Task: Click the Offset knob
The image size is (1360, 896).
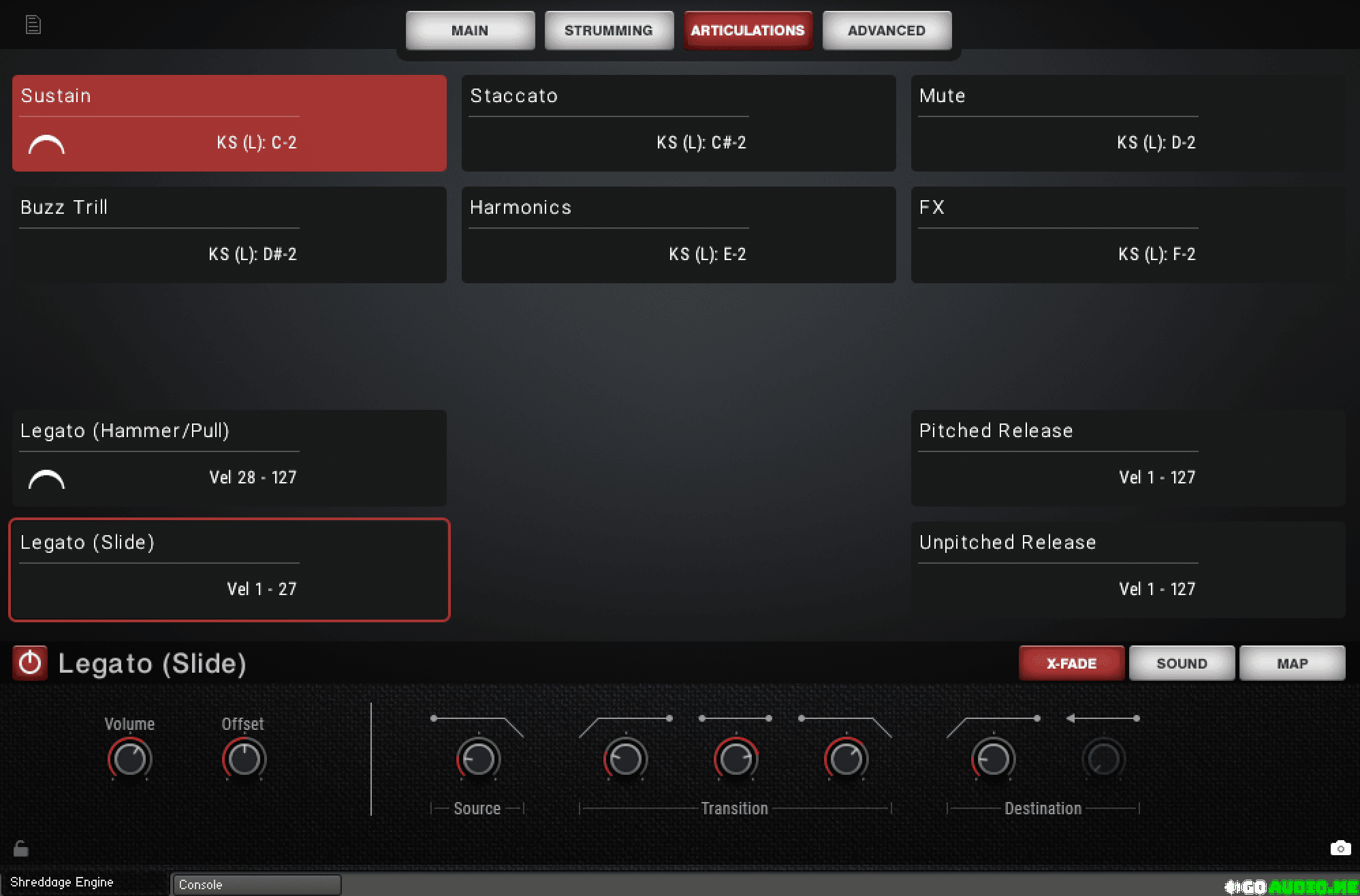Action: (244, 759)
